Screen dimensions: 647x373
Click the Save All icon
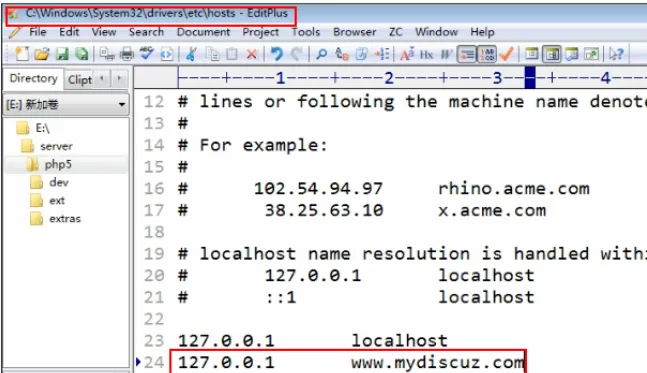[x=82, y=54]
